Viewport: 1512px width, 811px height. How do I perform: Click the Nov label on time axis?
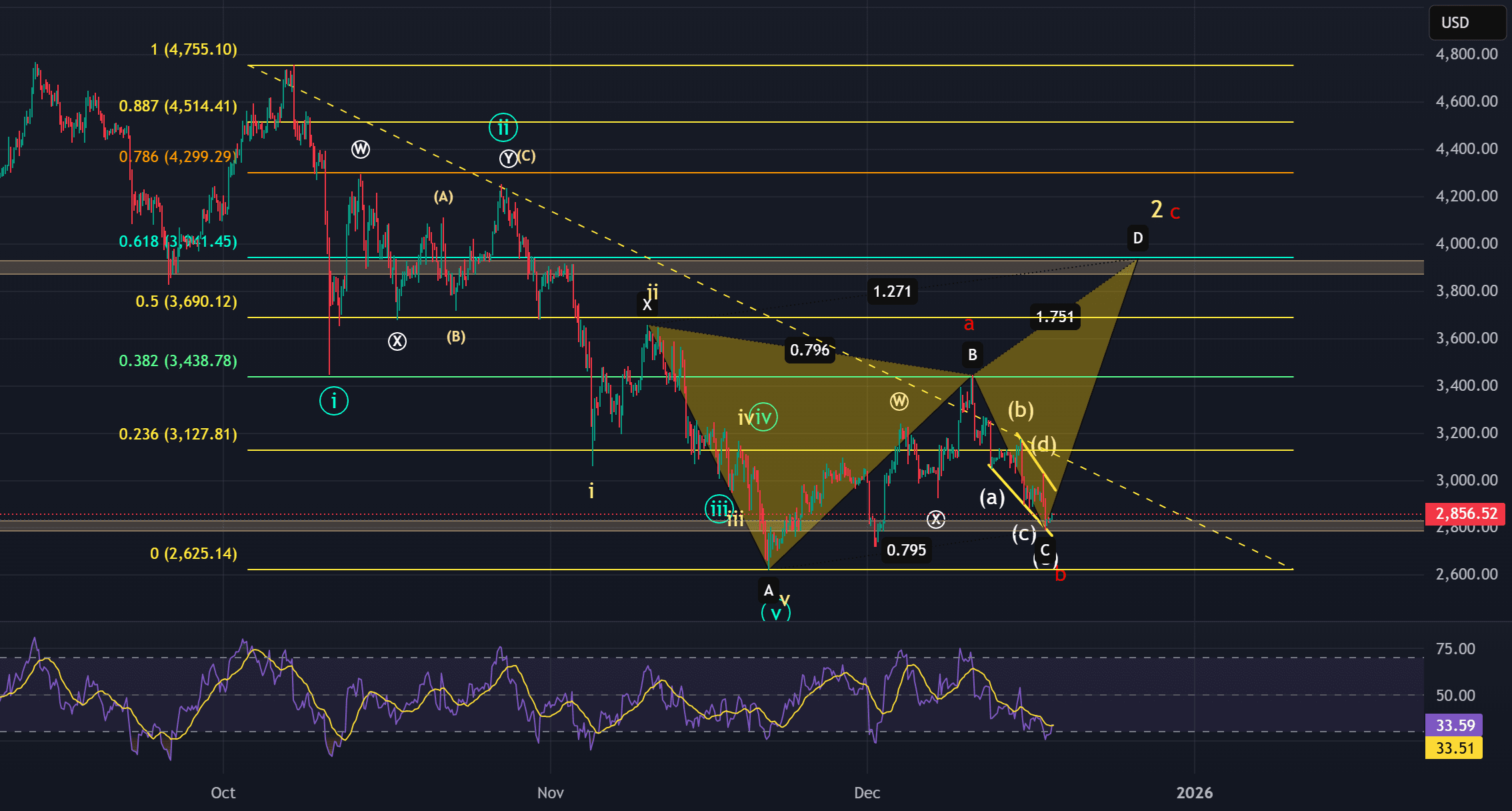[550, 792]
